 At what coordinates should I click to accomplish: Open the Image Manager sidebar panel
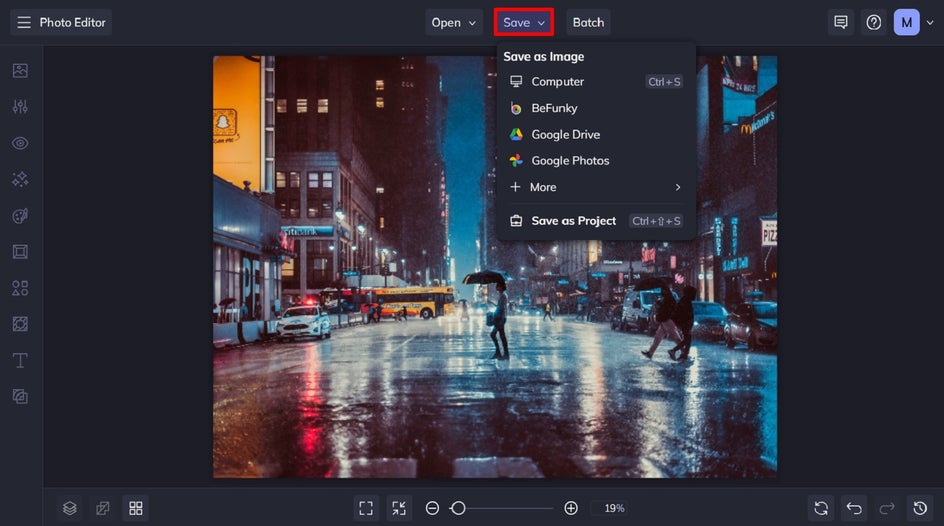pos(20,70)
